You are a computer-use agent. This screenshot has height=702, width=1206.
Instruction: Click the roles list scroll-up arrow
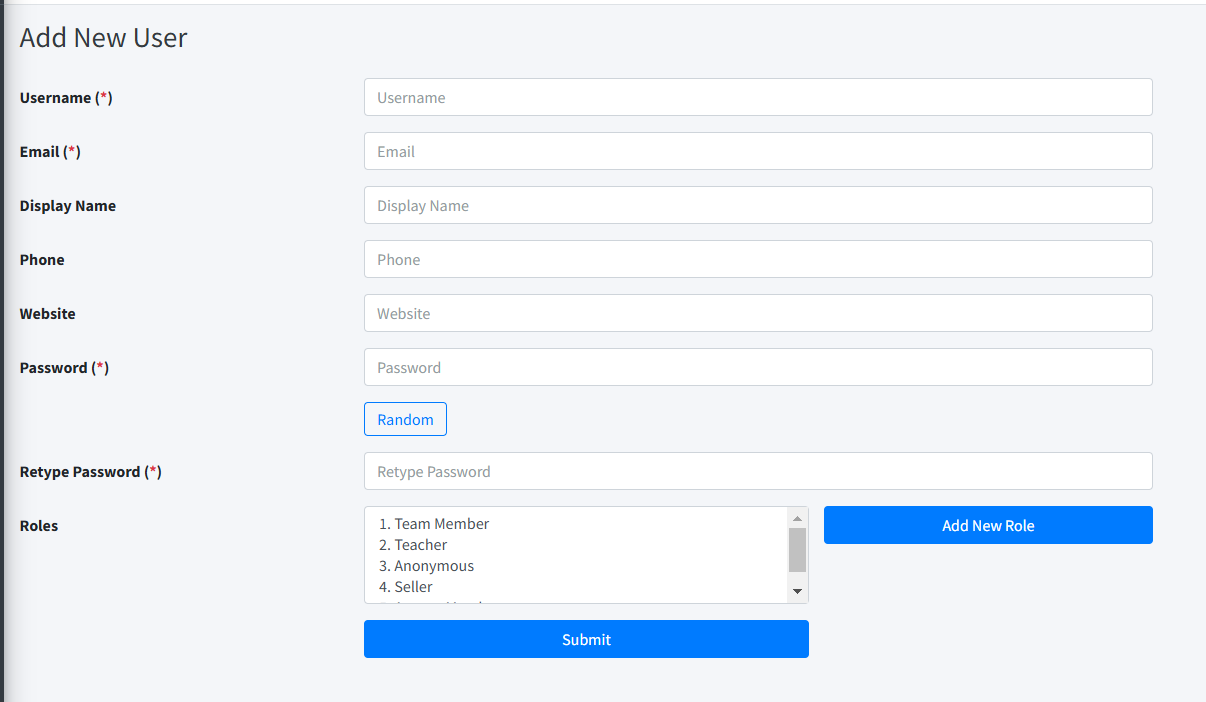click(x=797, y=518)
